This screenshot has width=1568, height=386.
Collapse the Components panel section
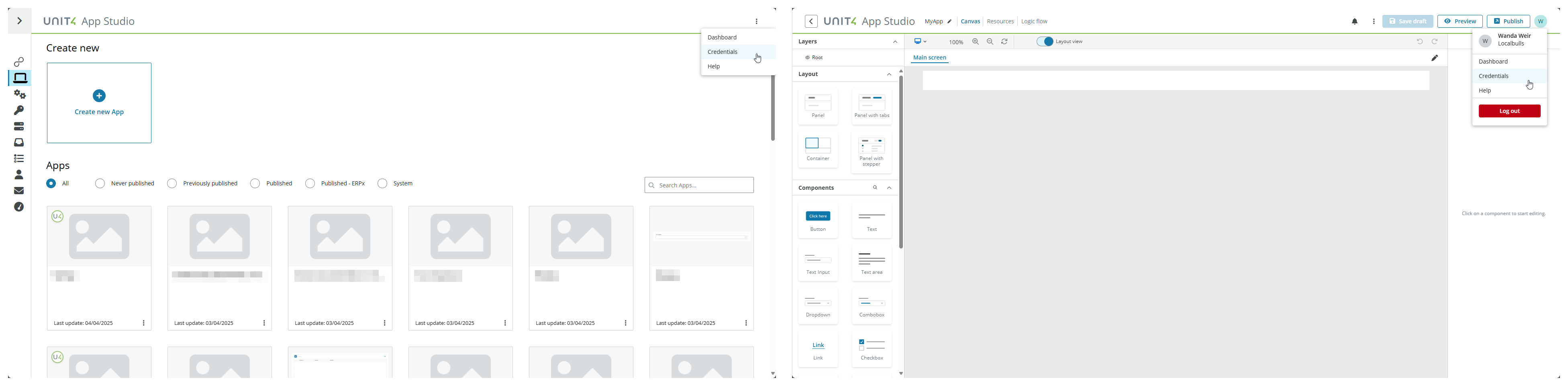coord(889,188)
